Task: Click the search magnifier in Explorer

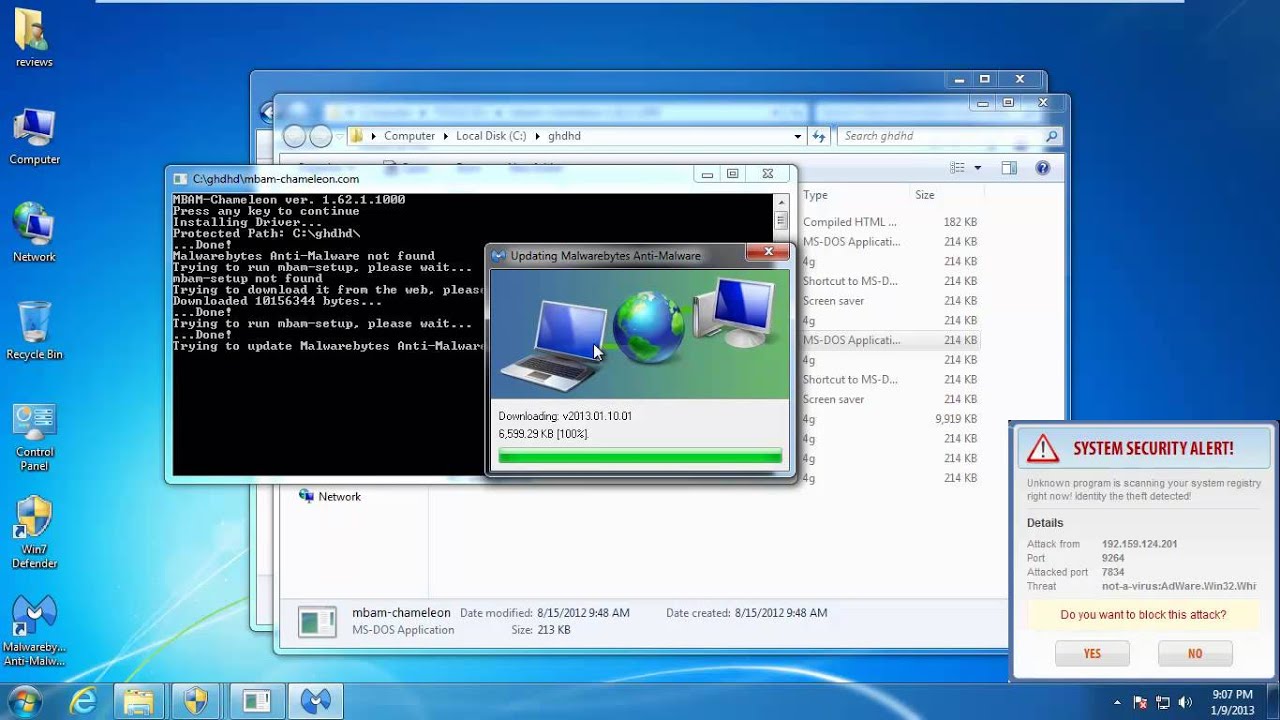Action: pyautogui.click(x=1051, y=136)
